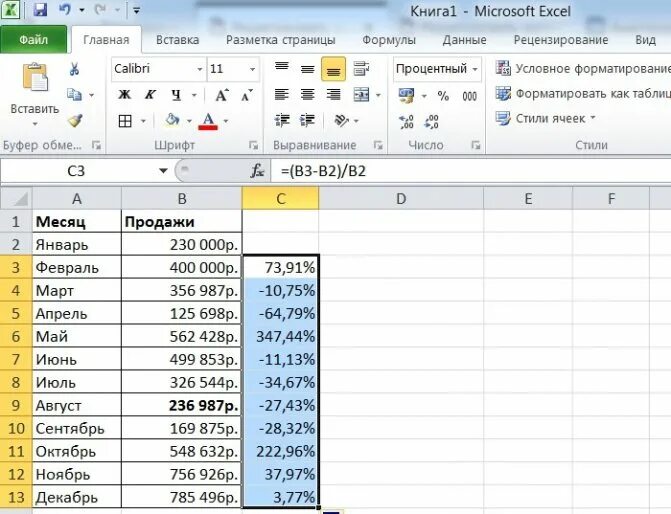Open Форматировать как таблицу menu
This screenshot has height=514, width=671.
583,93
